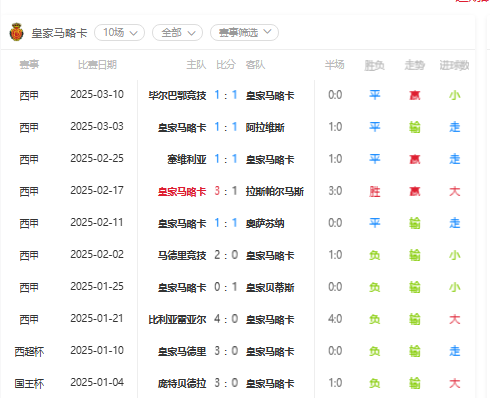Viewport: 490px width, 398px height.
Task: Select home team 塞维利亚
Action: [x=187, y=159]
